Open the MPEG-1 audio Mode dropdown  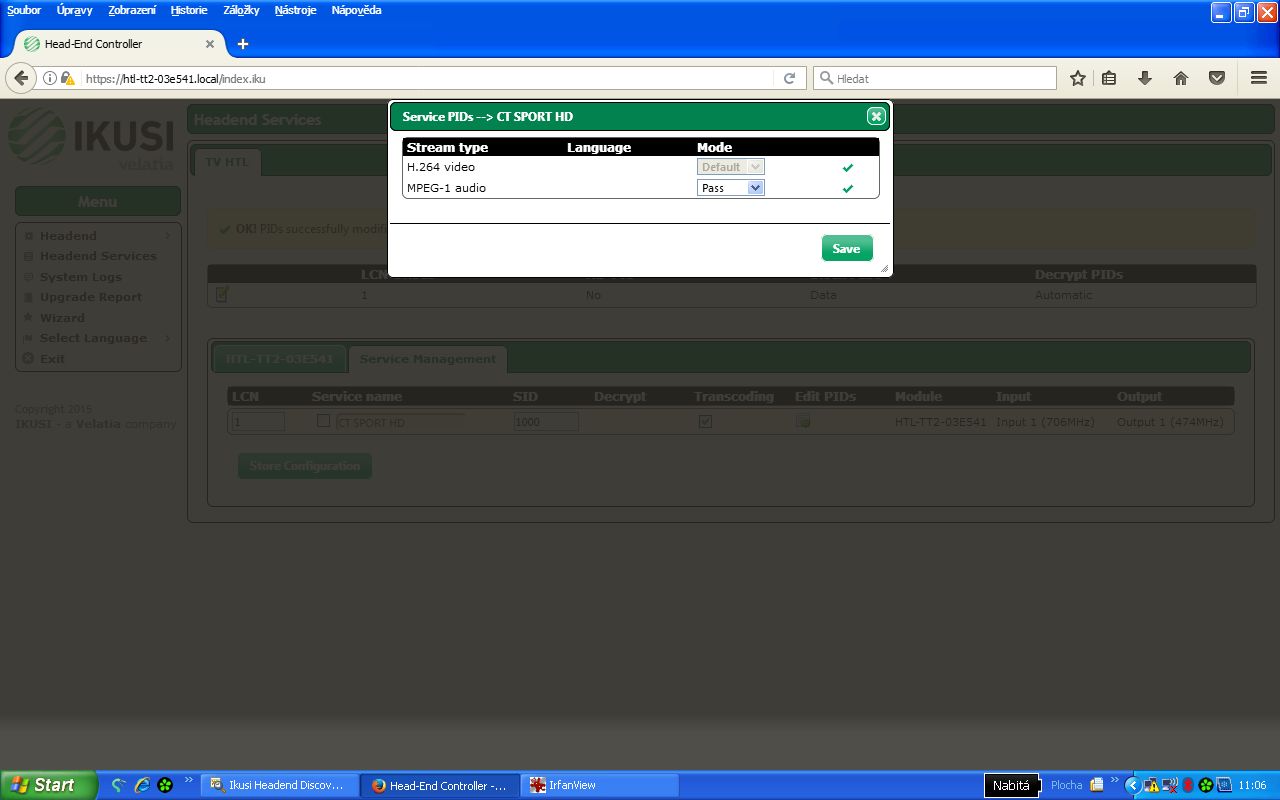pyautogui.click(x=731, y=188)
